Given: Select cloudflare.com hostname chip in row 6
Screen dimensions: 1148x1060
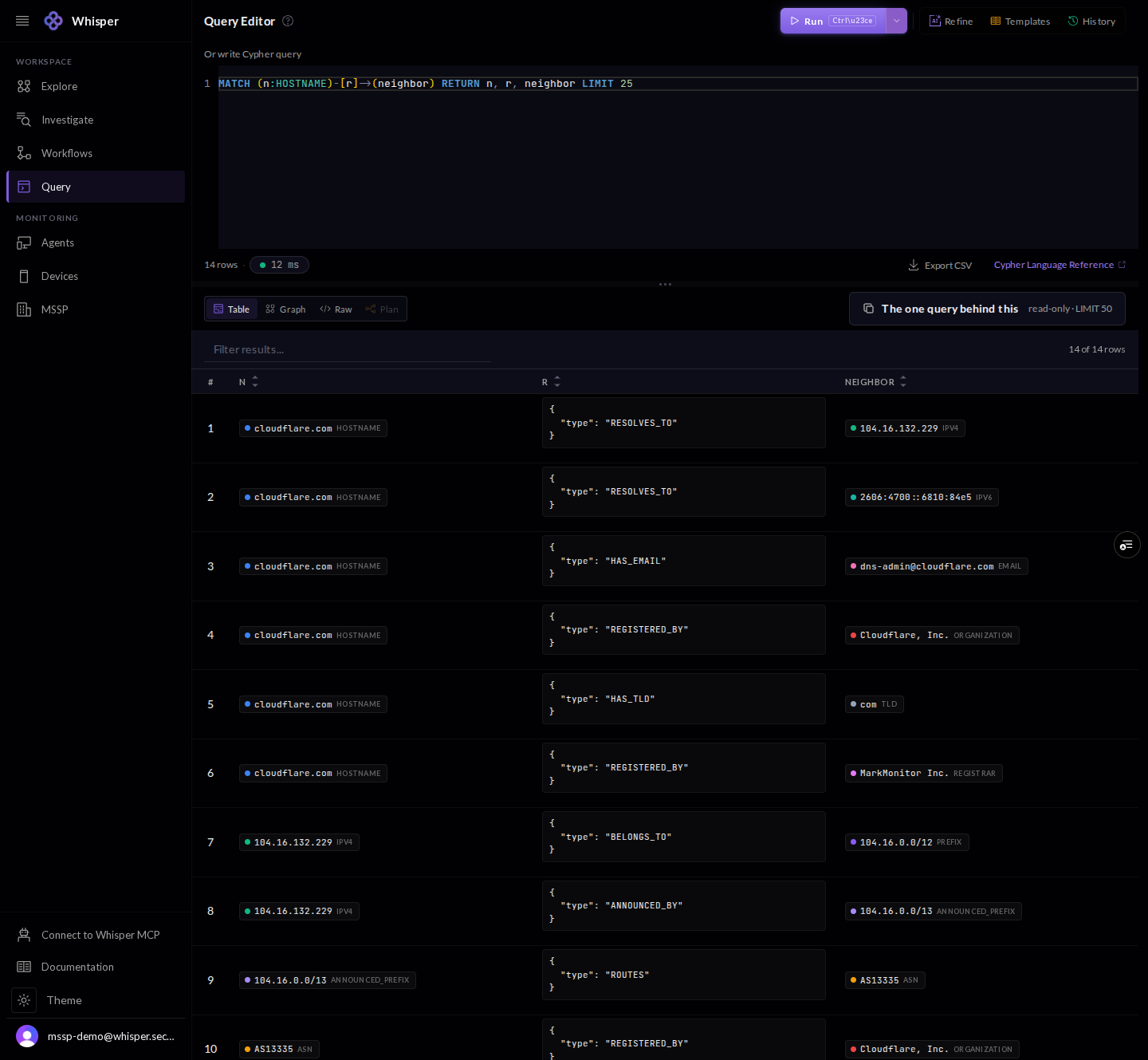Looking at the screenshot, I should tap(313, 773).
